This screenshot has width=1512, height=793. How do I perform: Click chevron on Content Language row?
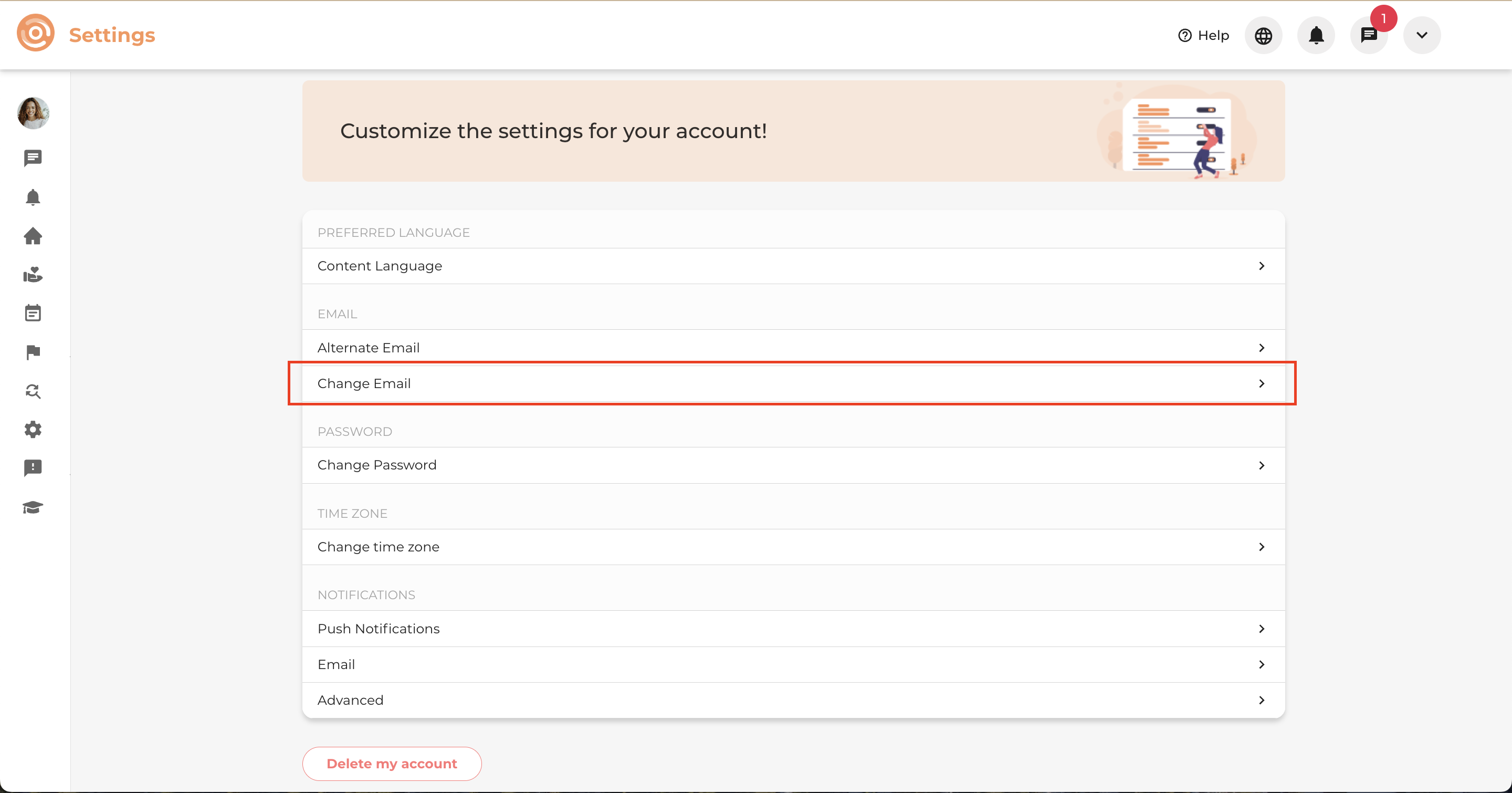coord(1262,266)
